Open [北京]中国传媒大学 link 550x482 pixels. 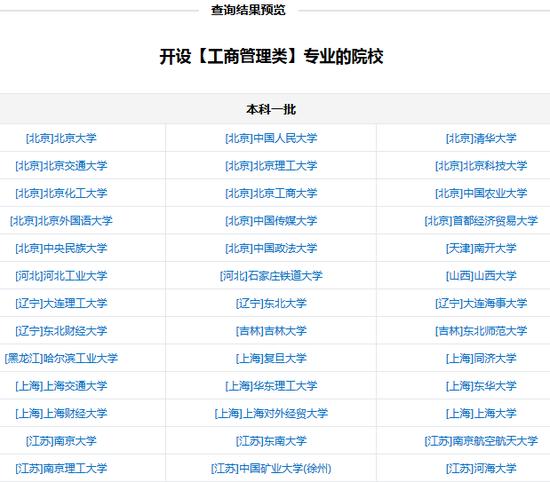[271, 221]
